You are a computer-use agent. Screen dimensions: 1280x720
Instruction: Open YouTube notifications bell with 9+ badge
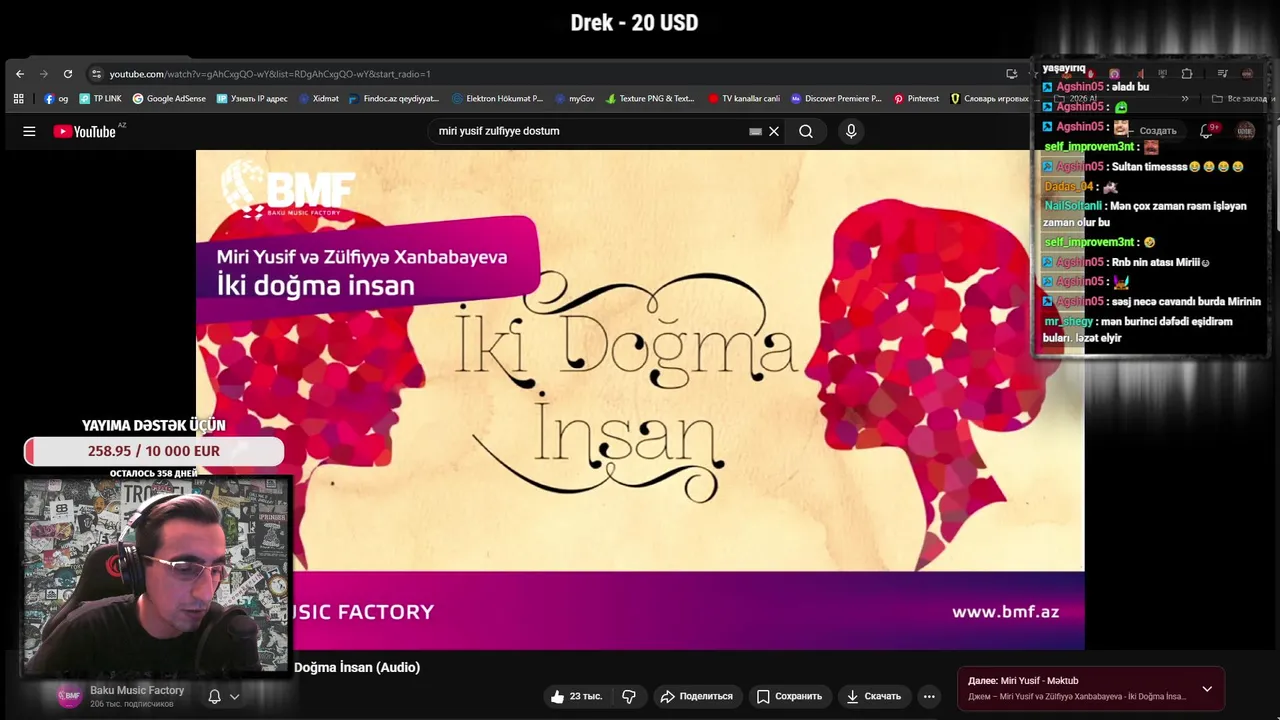[1207, 131]
